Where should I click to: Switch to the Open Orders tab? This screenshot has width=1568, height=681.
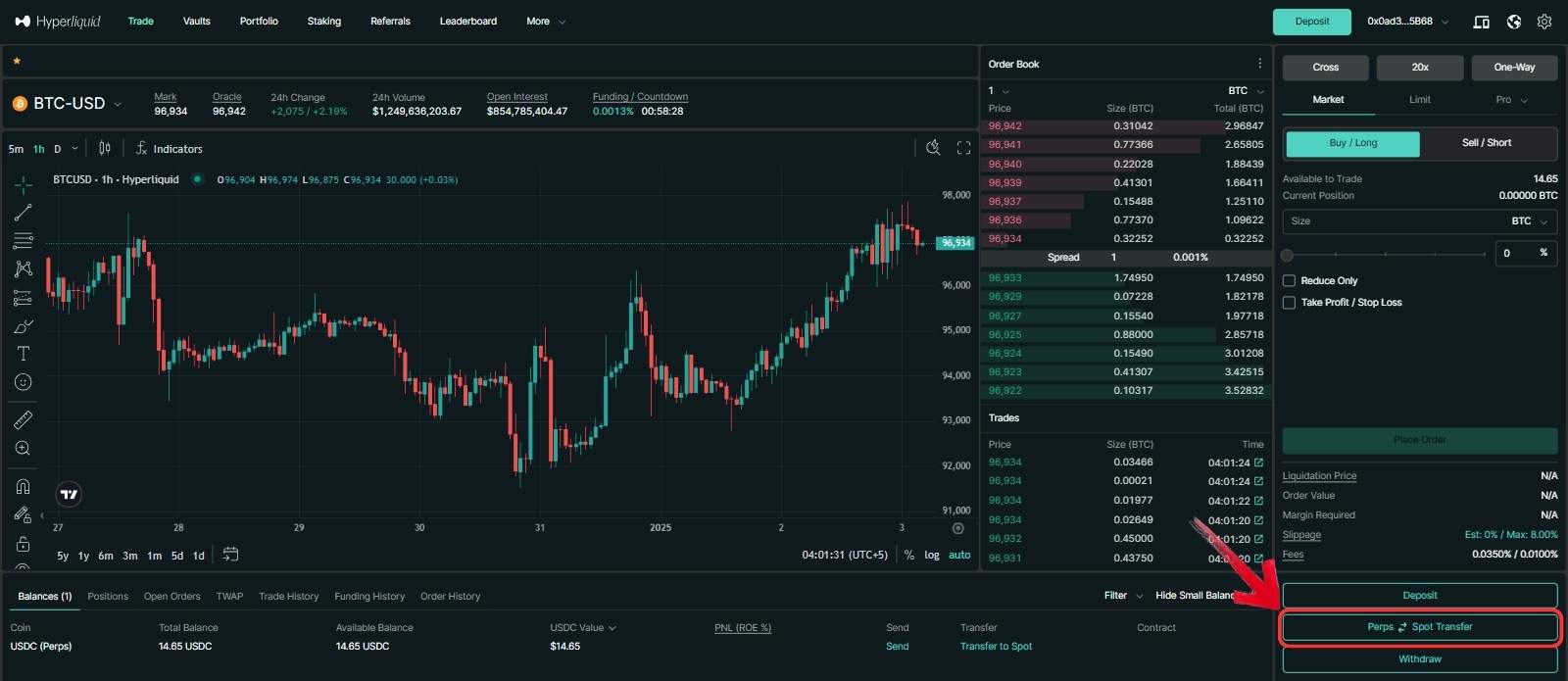(x=172, y=596)
